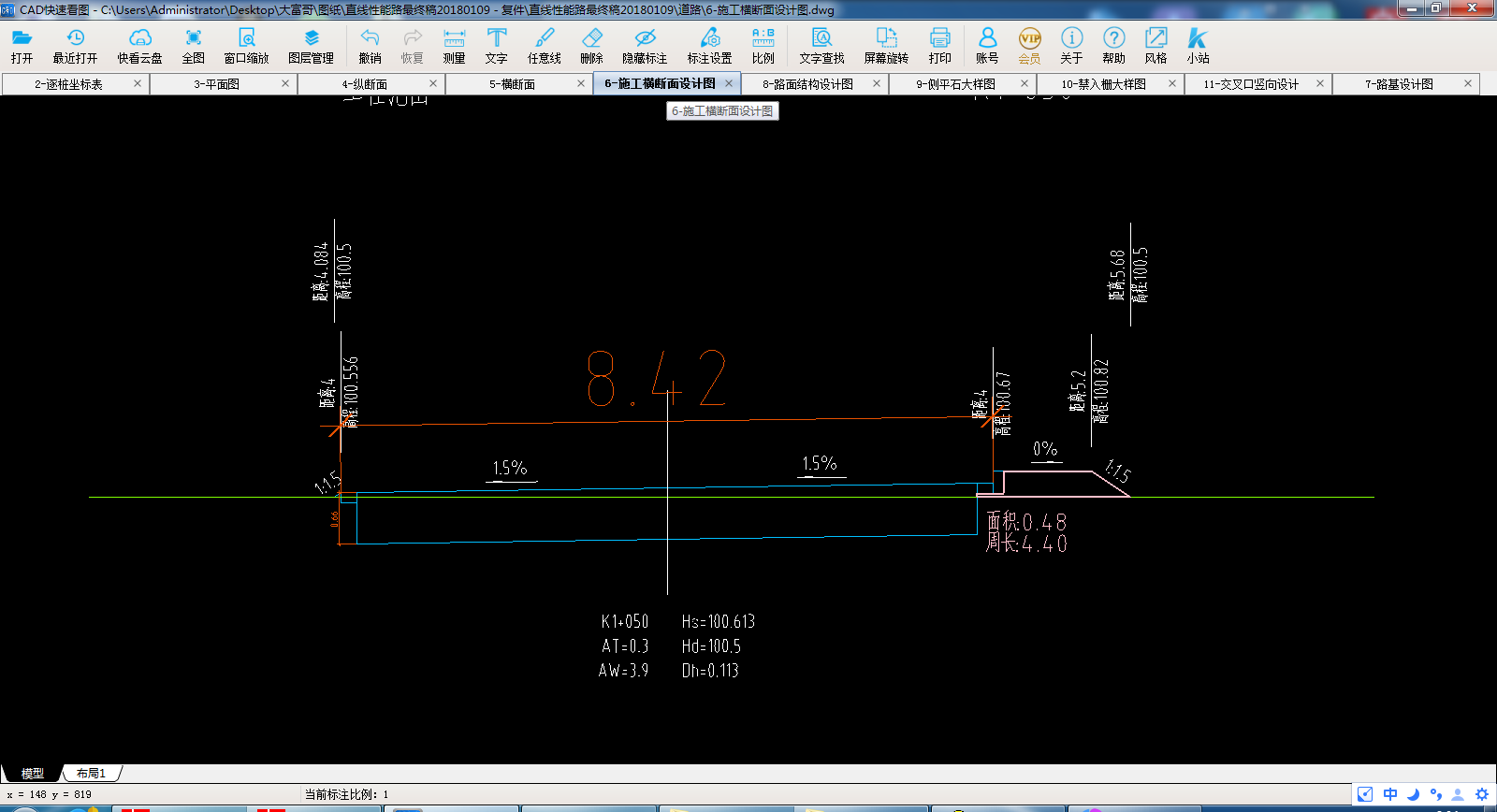
Task: Open input method settings gear
Action: pos(1481,794)
